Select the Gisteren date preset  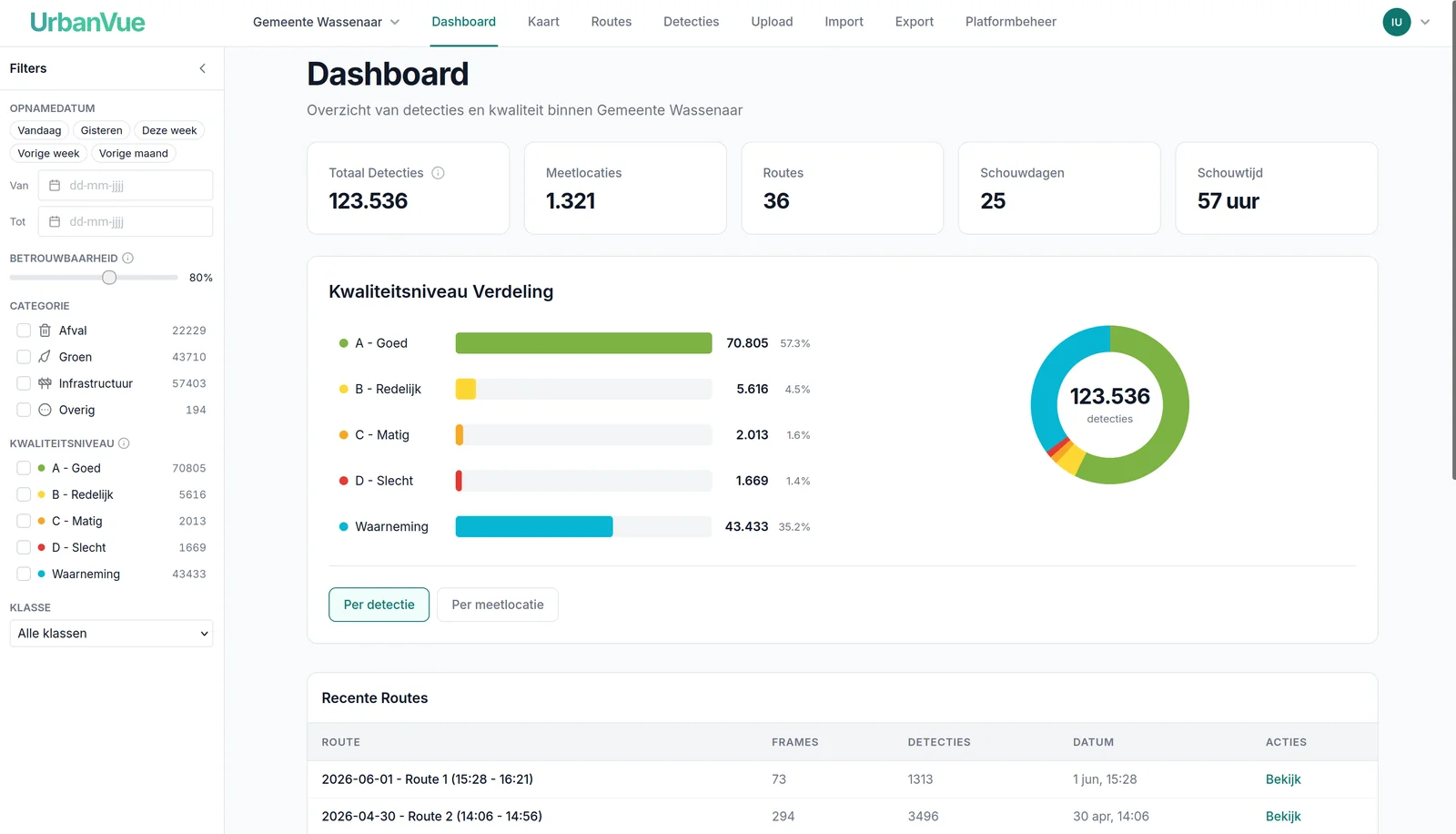(102, 130)
